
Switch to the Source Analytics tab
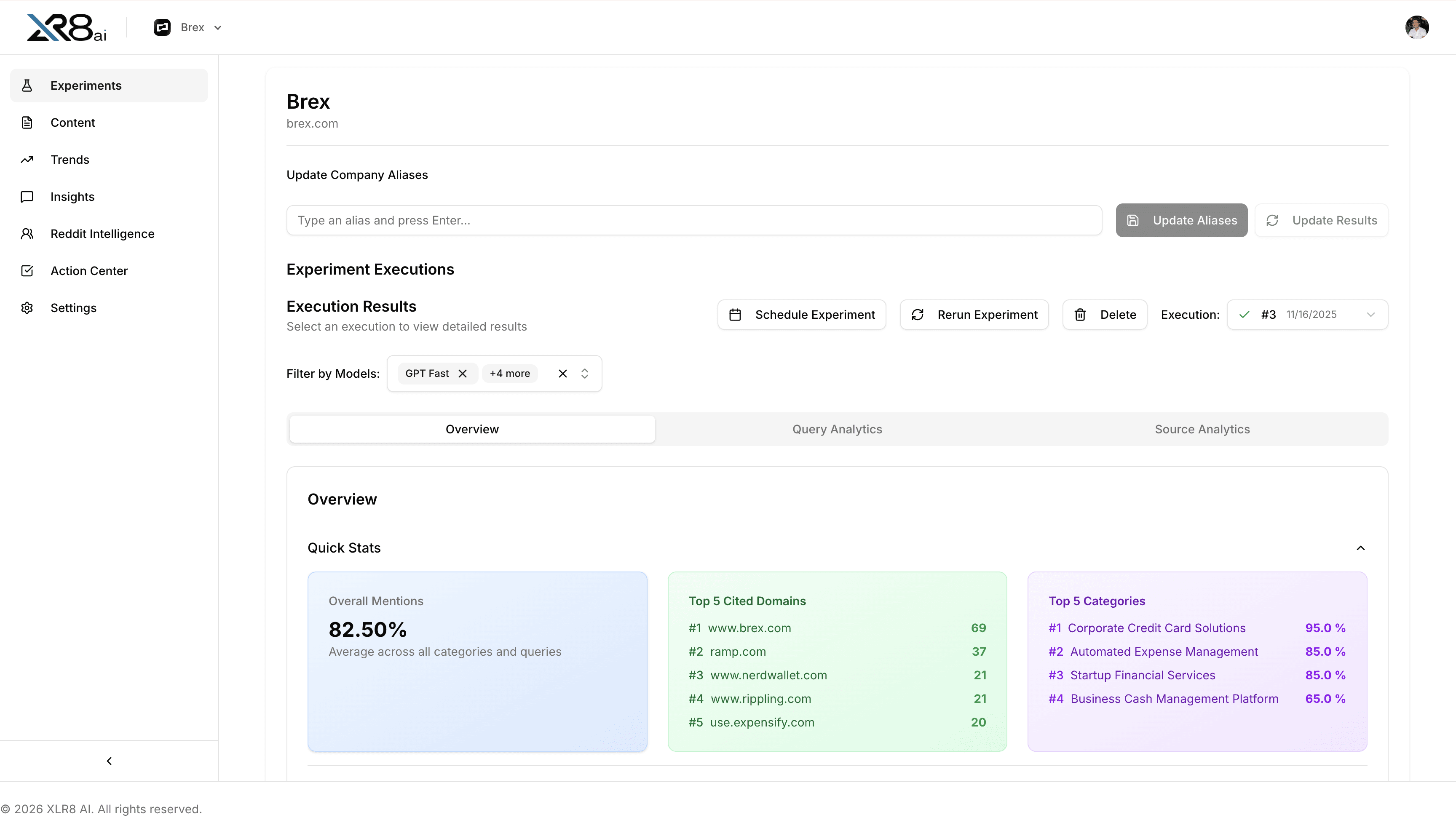tap(1202, 429)
